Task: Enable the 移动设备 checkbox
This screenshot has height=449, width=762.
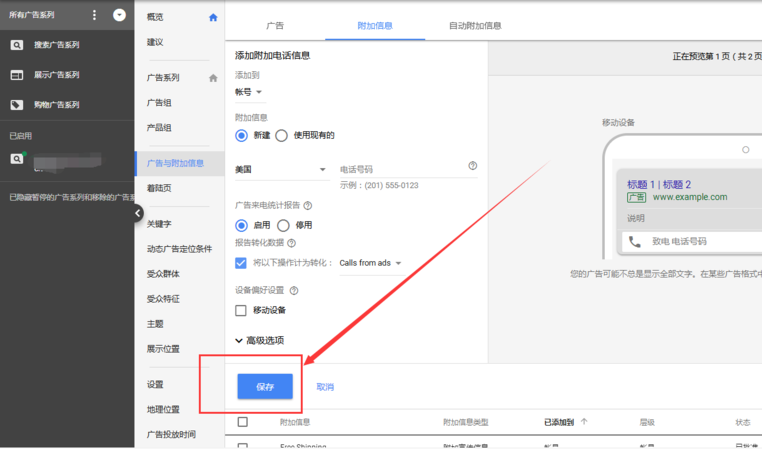Action: click(241, 310)
